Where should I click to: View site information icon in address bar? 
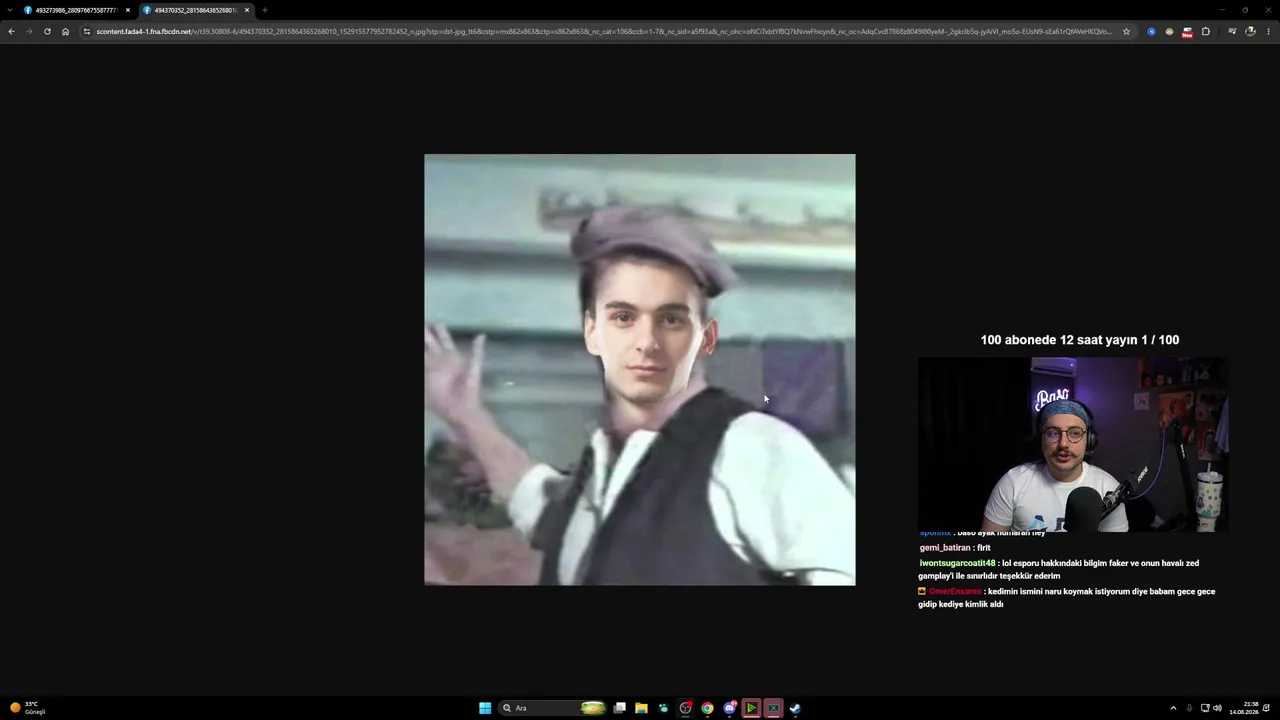pos(87,31)
